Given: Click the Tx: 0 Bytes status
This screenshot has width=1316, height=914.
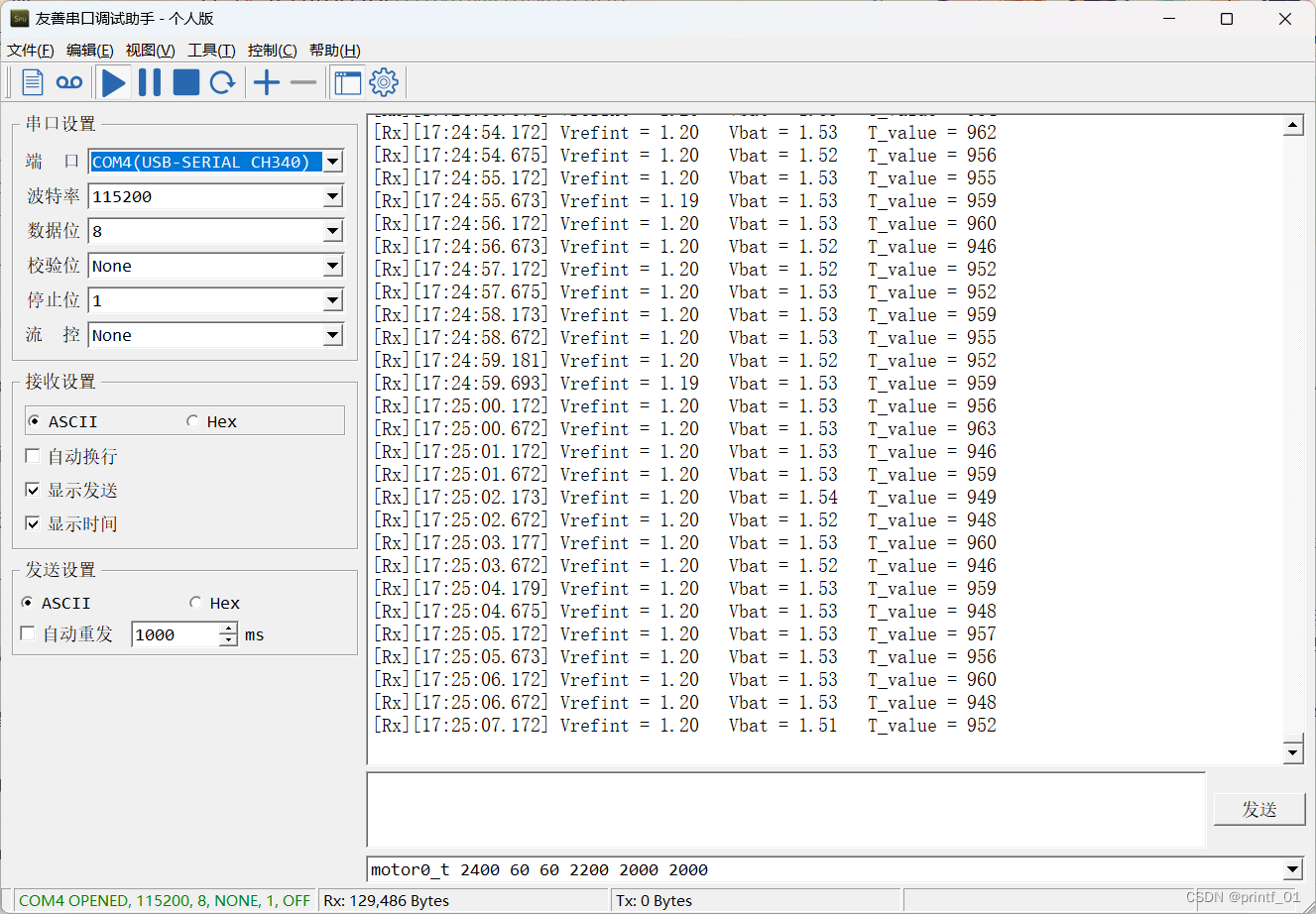Looking at the screenshot, I should coord(655,900).
